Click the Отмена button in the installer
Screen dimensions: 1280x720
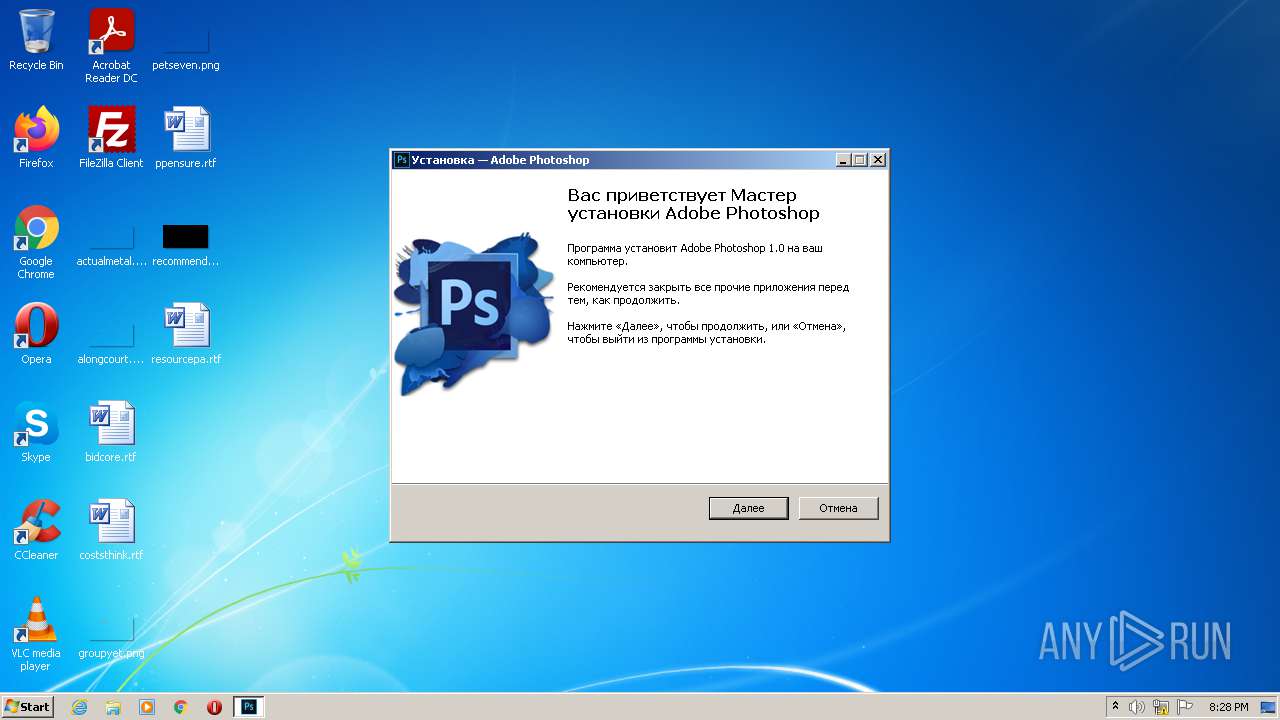pos(838,508)
